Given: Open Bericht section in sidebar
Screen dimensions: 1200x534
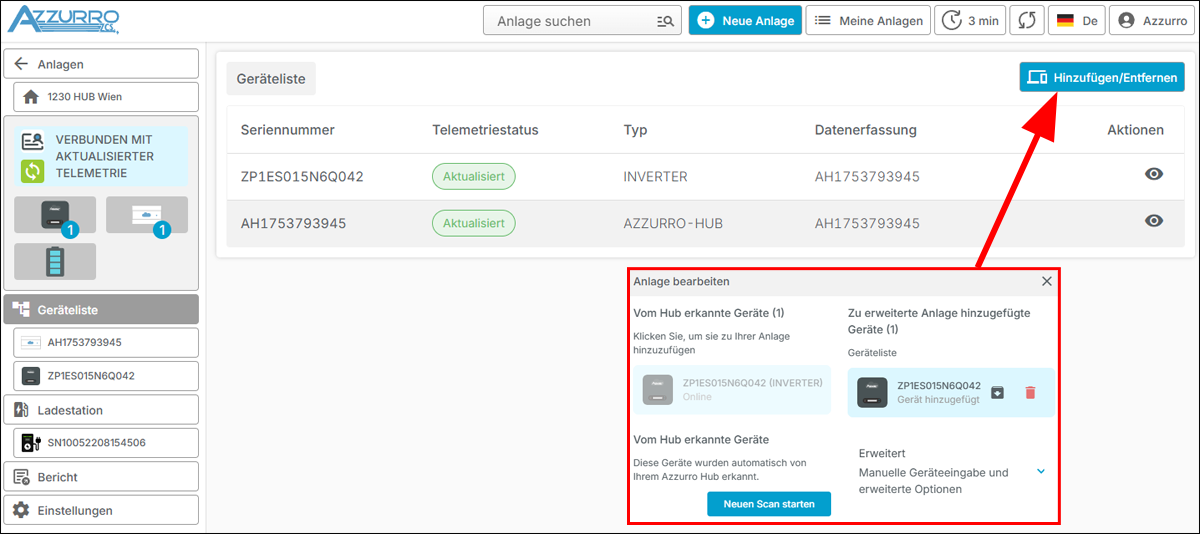Looking at the screenshot, I should 102,477.
